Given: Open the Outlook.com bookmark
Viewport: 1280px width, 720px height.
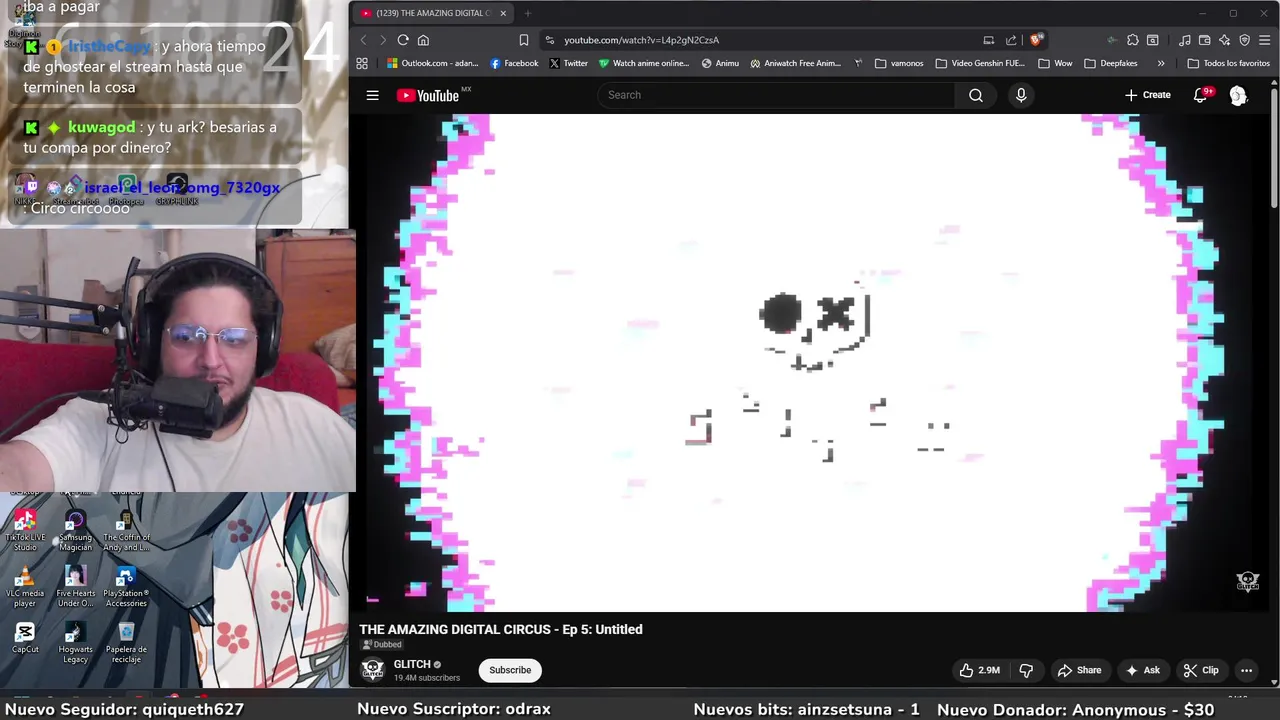Looking at the screenshot, I should (432, 63).
